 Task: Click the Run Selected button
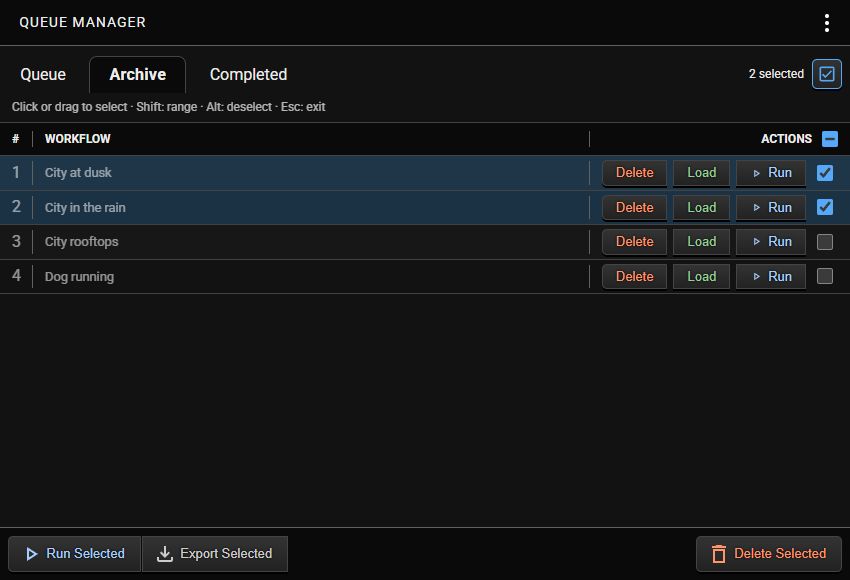click(x=75, y=553)
